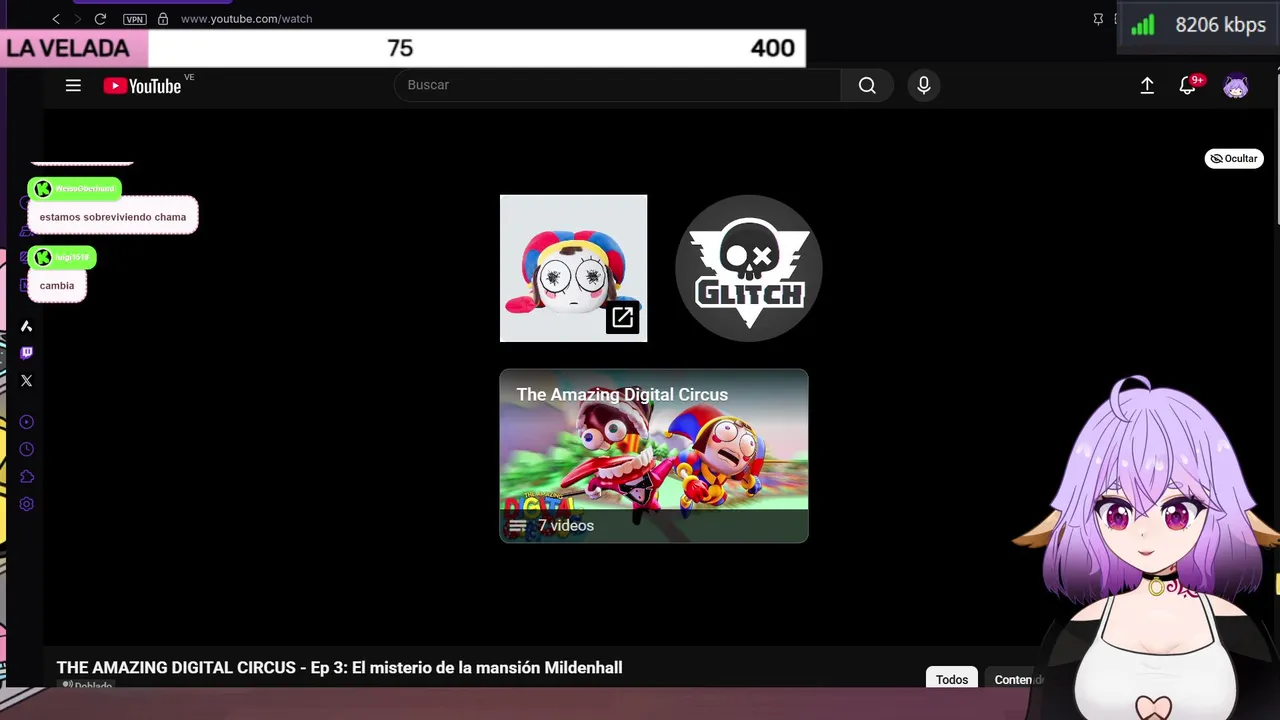Click the 8206 kbps bitrate indicator
Viewport: 1280px width, 720px height.
click(1220, 26)
